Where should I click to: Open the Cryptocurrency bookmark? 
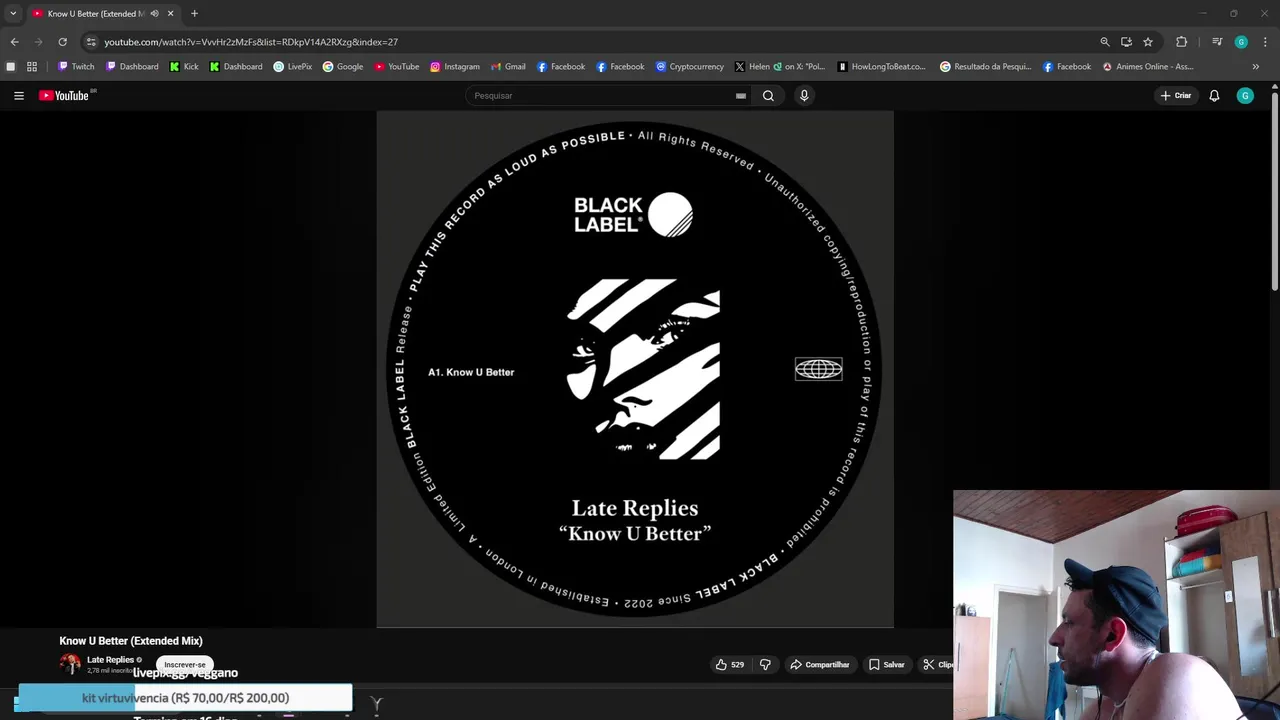coord(690,67)
